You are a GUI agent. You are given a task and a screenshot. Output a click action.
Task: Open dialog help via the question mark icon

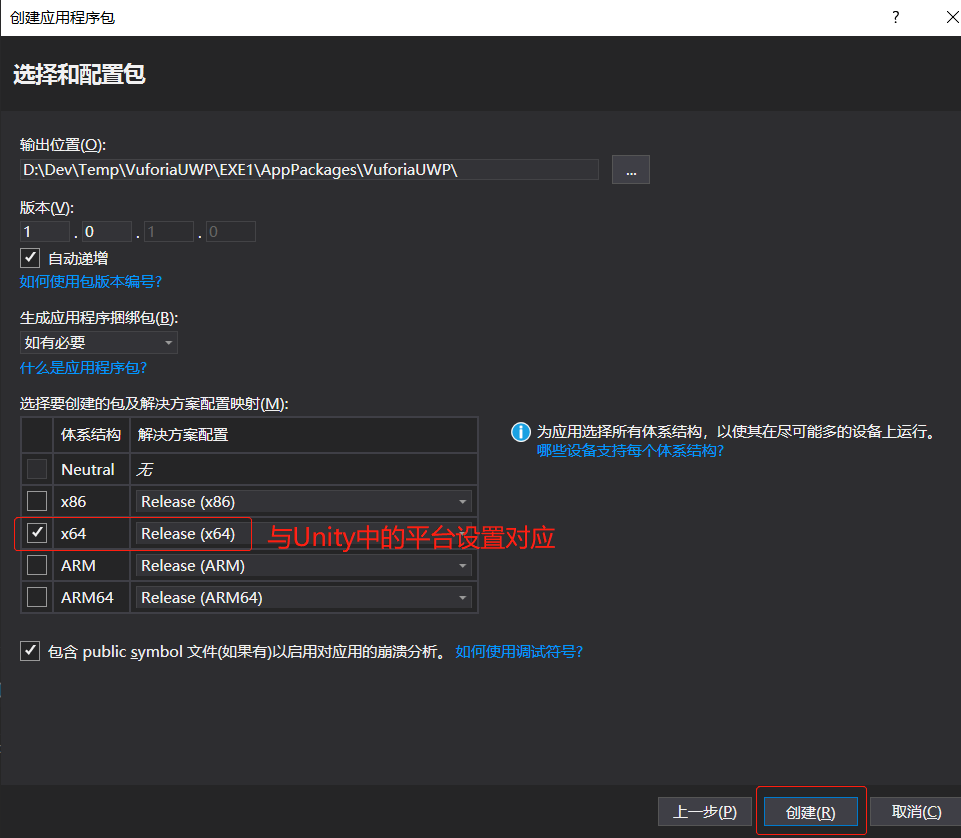[x=895, y=17]
